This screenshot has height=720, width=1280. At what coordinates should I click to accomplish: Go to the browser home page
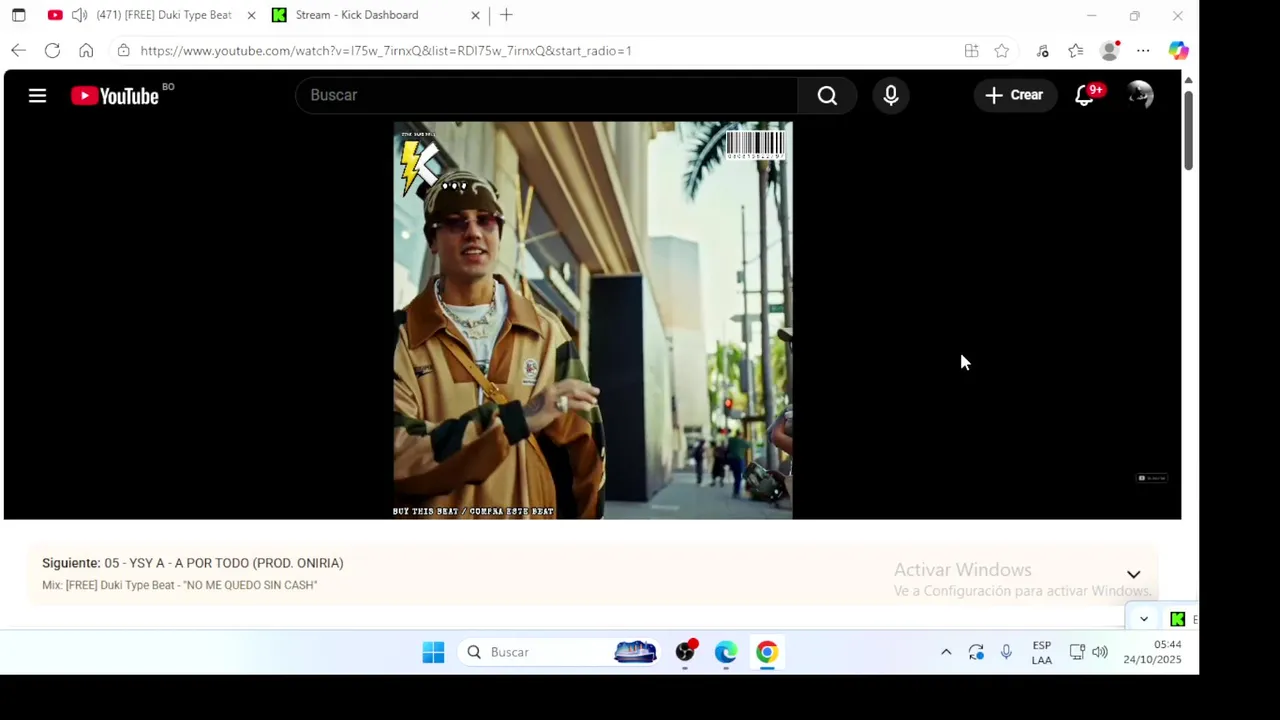click(x=86, y=50)
